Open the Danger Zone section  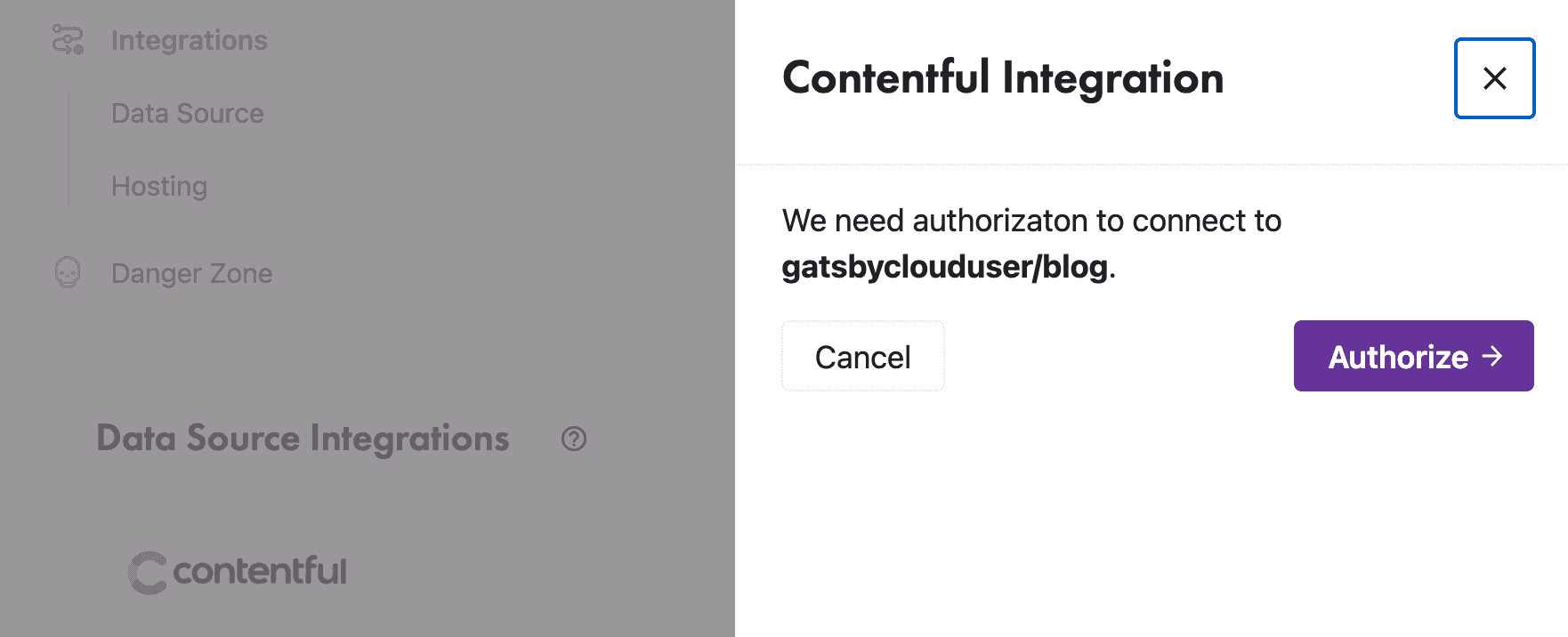[x=191, y=274]
